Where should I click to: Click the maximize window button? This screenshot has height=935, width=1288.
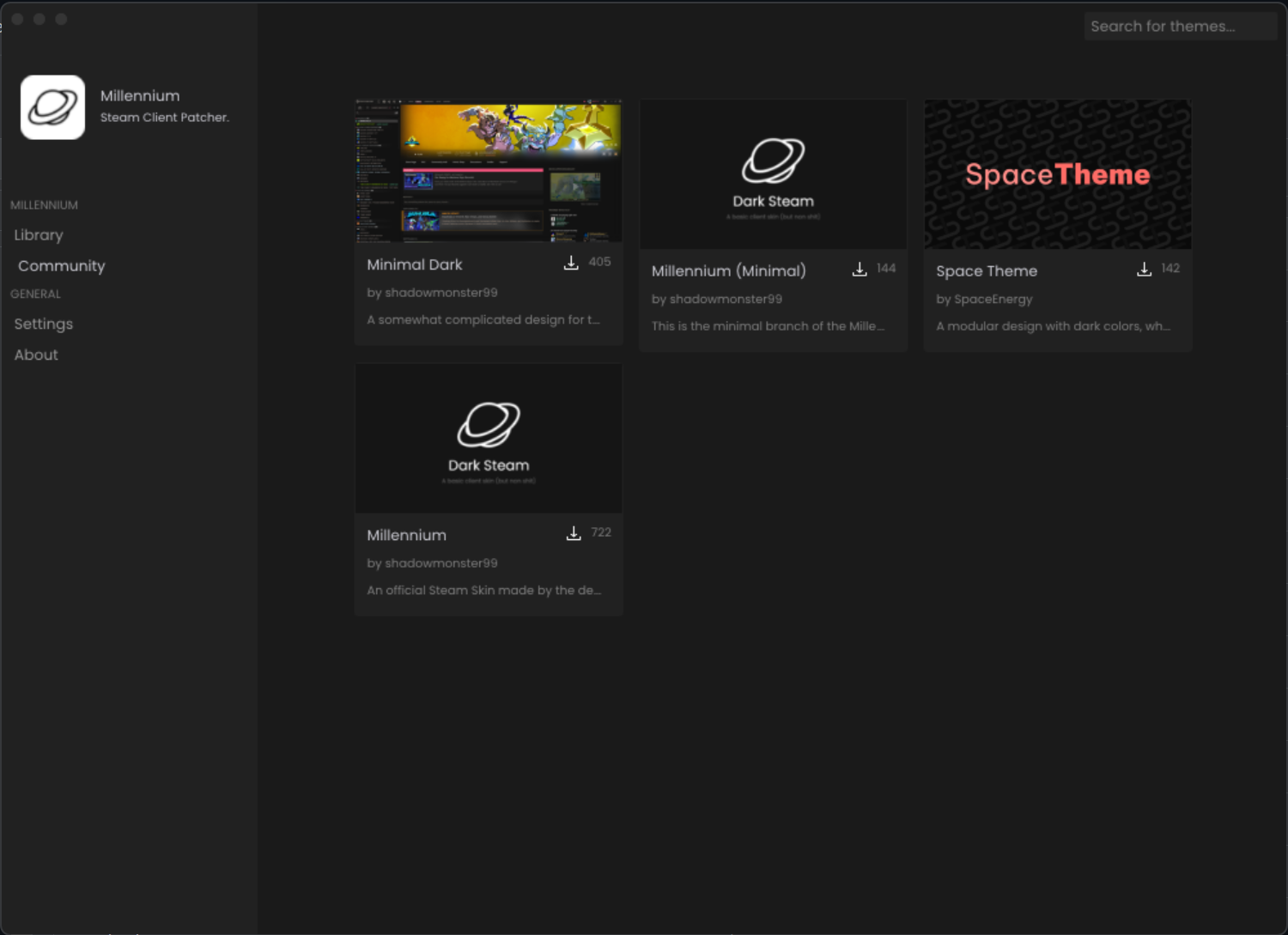[x=61, y=19]
